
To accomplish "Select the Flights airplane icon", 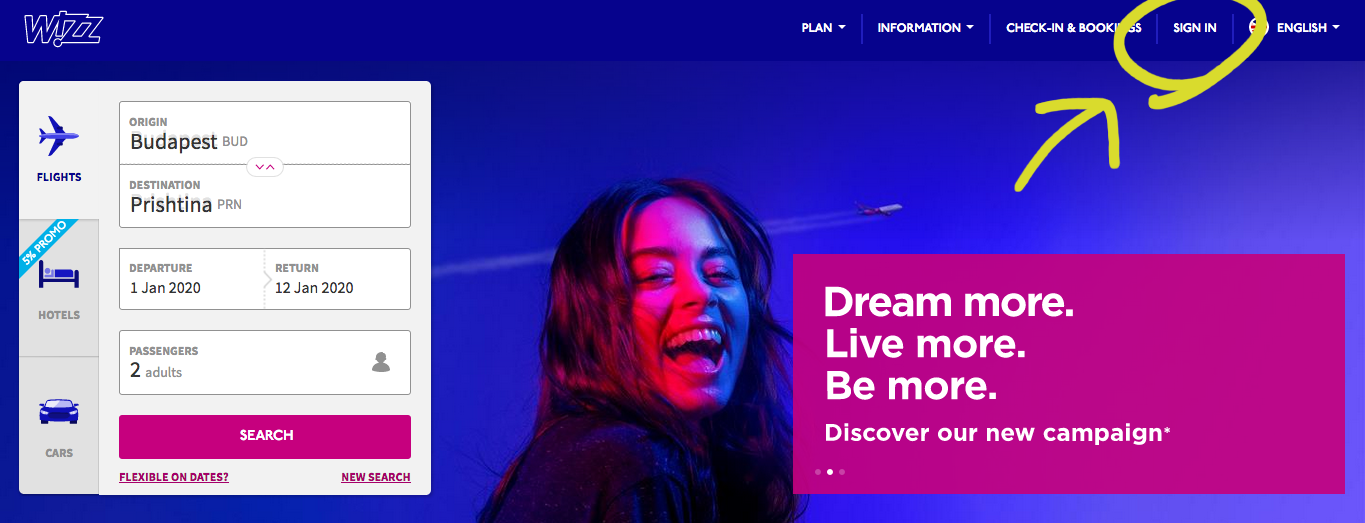I will tap(59, 135).
